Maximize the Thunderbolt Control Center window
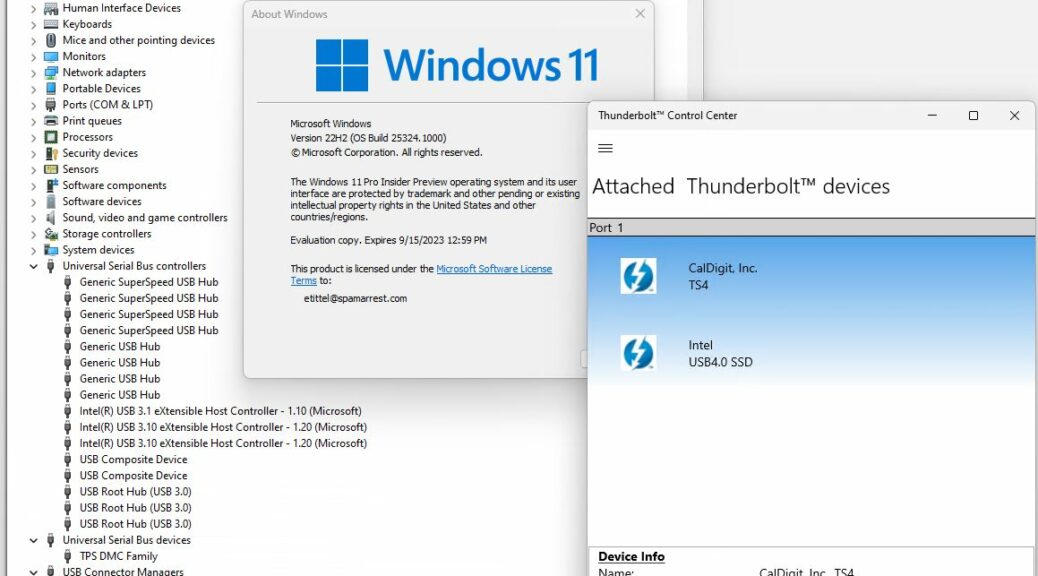 973,115
